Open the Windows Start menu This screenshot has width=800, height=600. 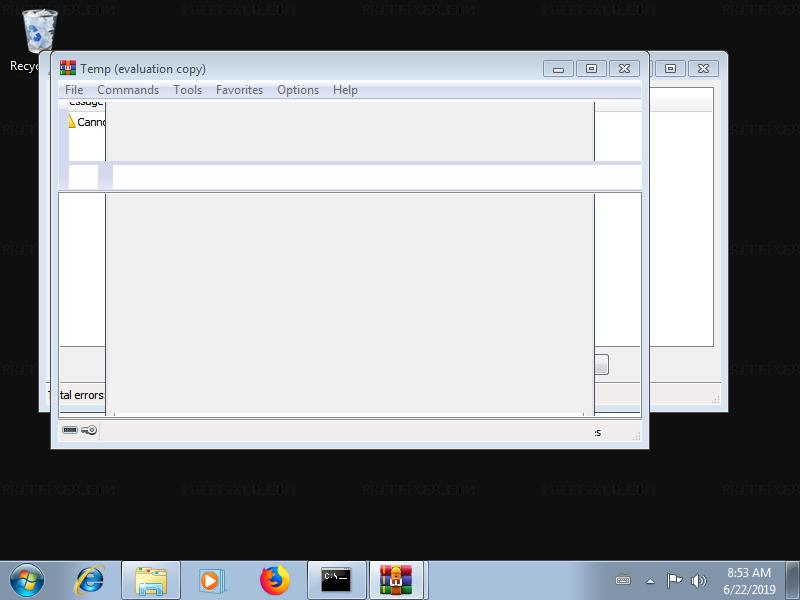(27, 580)
